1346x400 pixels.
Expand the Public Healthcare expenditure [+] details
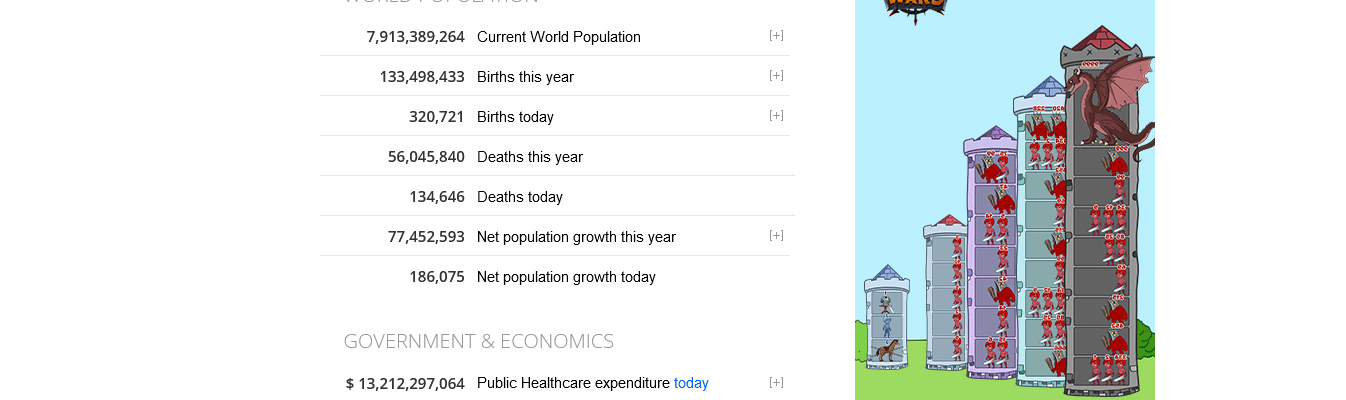pos(776,383)
